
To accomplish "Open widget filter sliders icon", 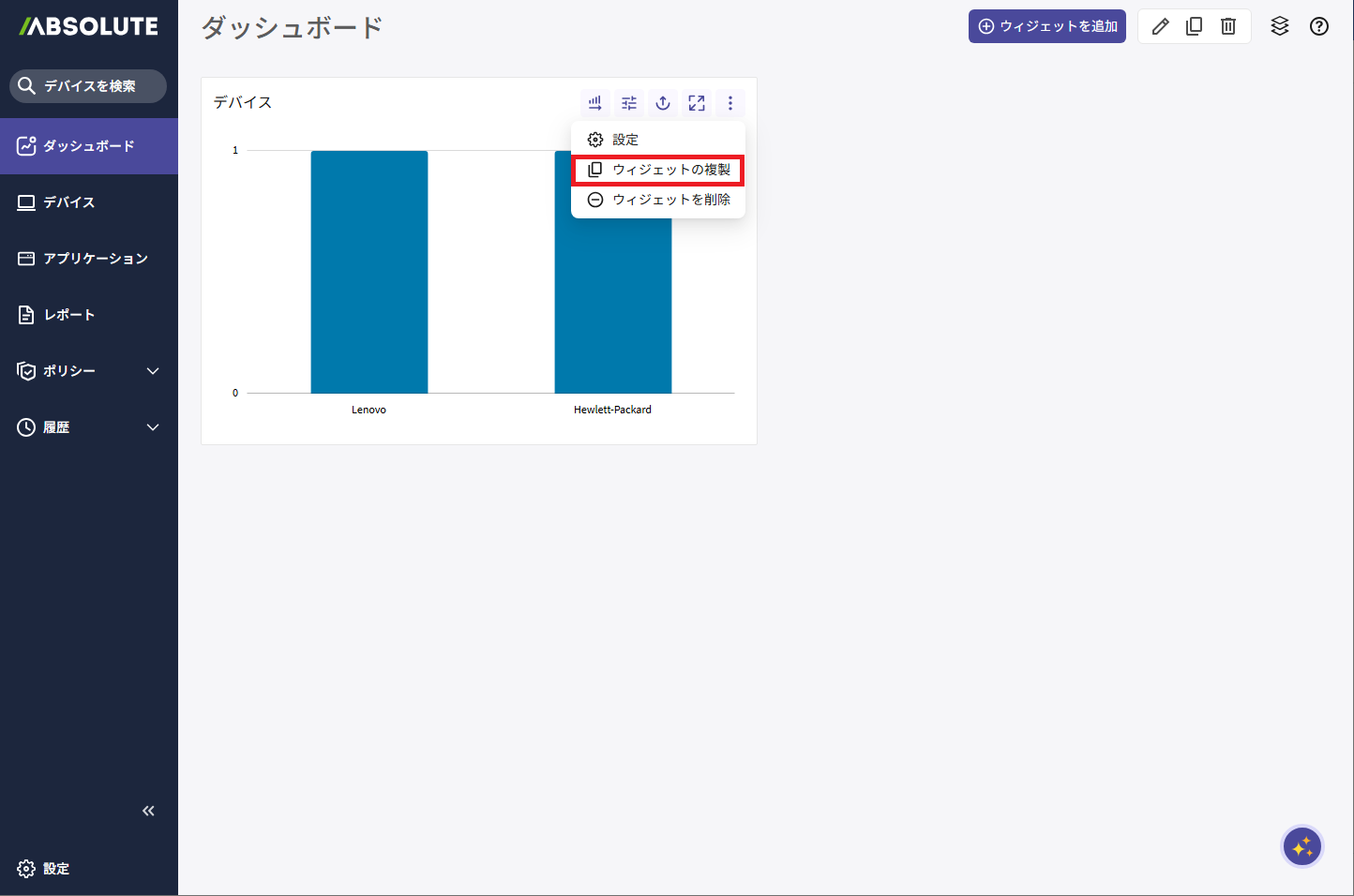I will [629, 103].
